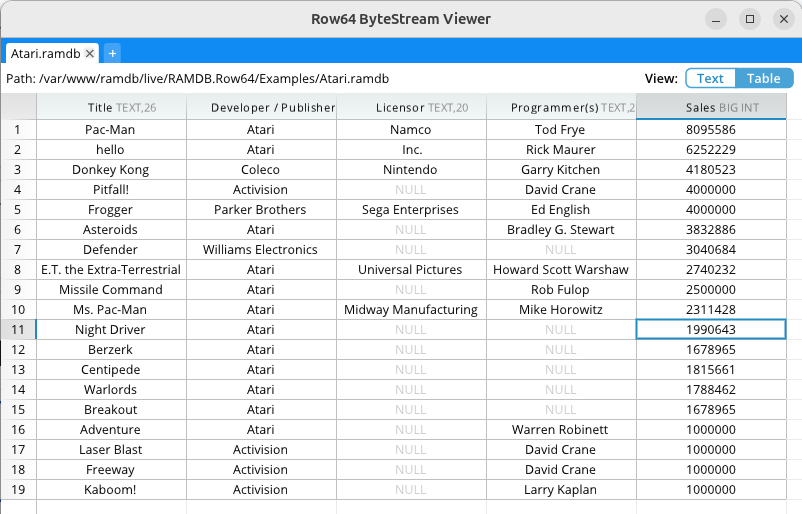Viewport: 802px width, 514px height.
Task: Select E.T. the Extra-Terrestrial cell
Action: 112,270
